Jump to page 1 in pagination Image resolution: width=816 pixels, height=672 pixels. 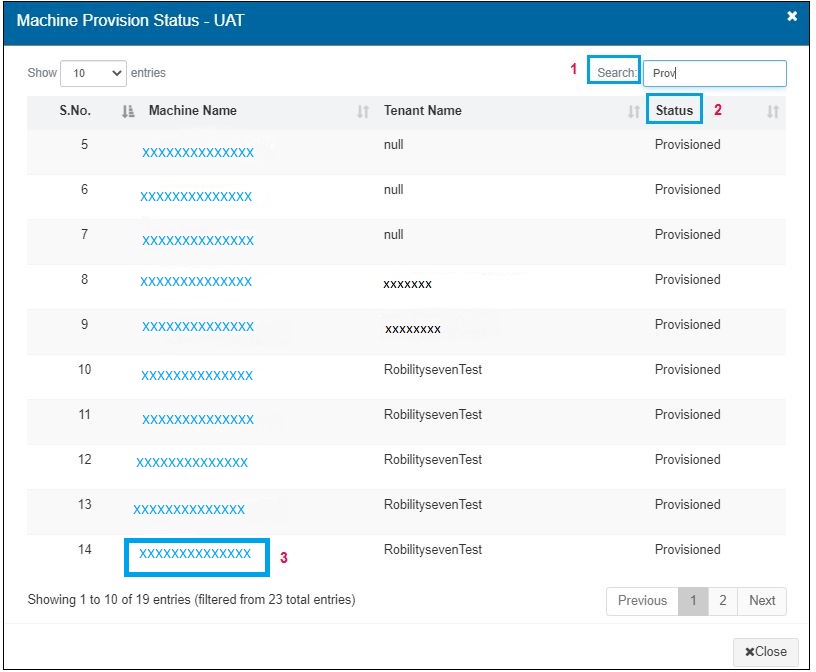[x=692, y=601]
